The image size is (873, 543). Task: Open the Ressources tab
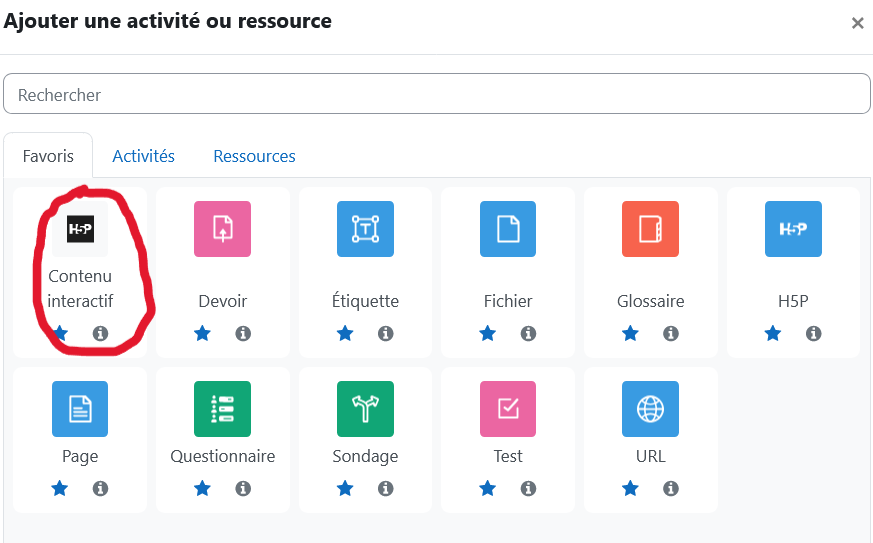(254, 156)
